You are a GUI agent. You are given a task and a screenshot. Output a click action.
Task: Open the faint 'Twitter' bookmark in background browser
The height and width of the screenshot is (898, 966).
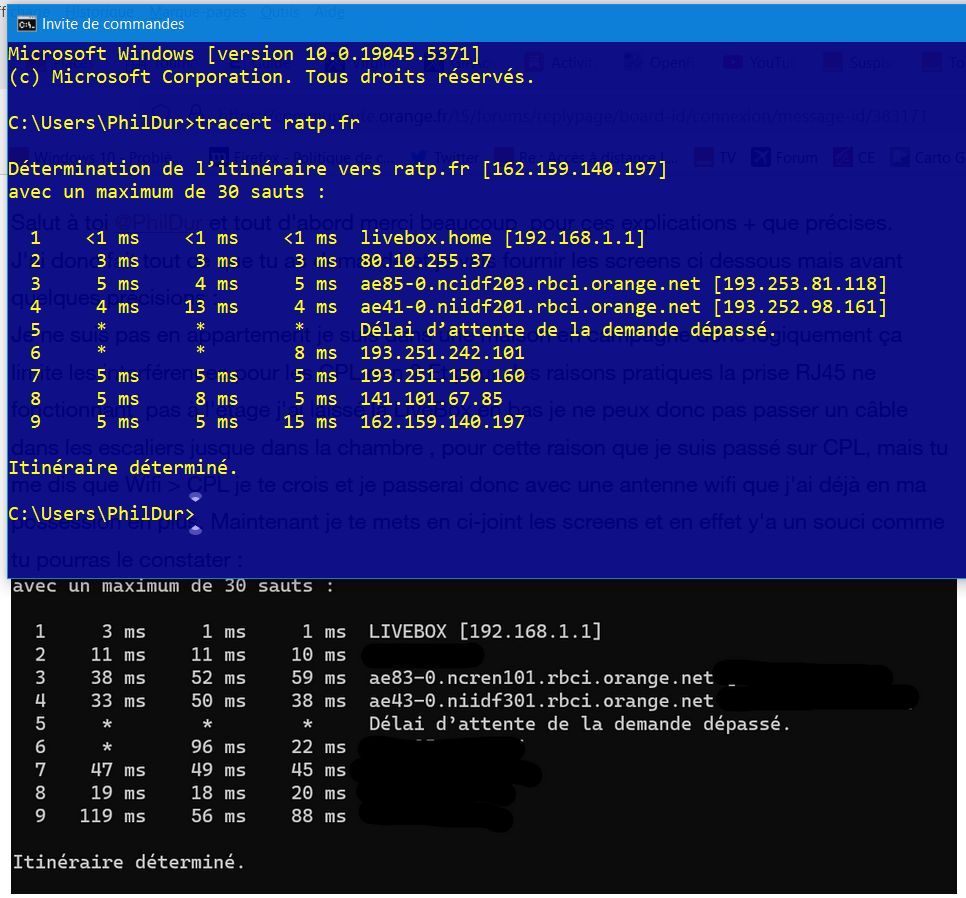pos(447,158)
